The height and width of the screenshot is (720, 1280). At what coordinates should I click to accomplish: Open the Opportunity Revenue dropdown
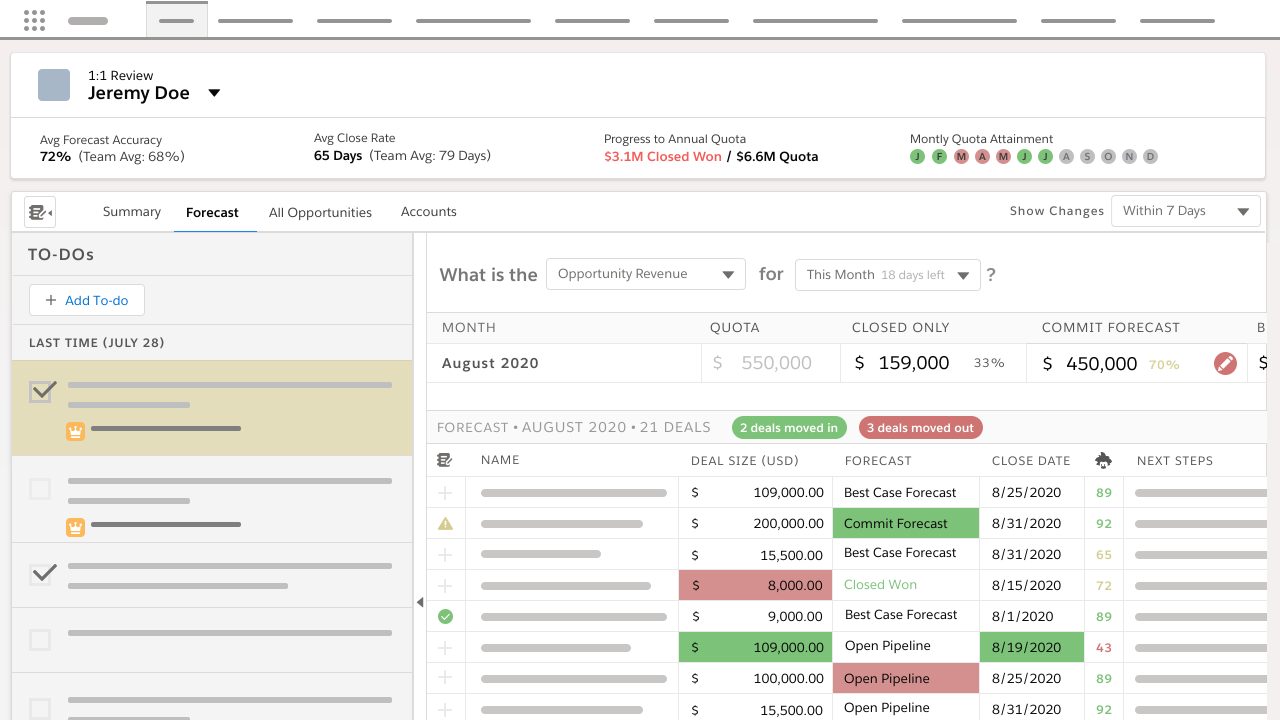pyautogui.click(x=646, y=275)
